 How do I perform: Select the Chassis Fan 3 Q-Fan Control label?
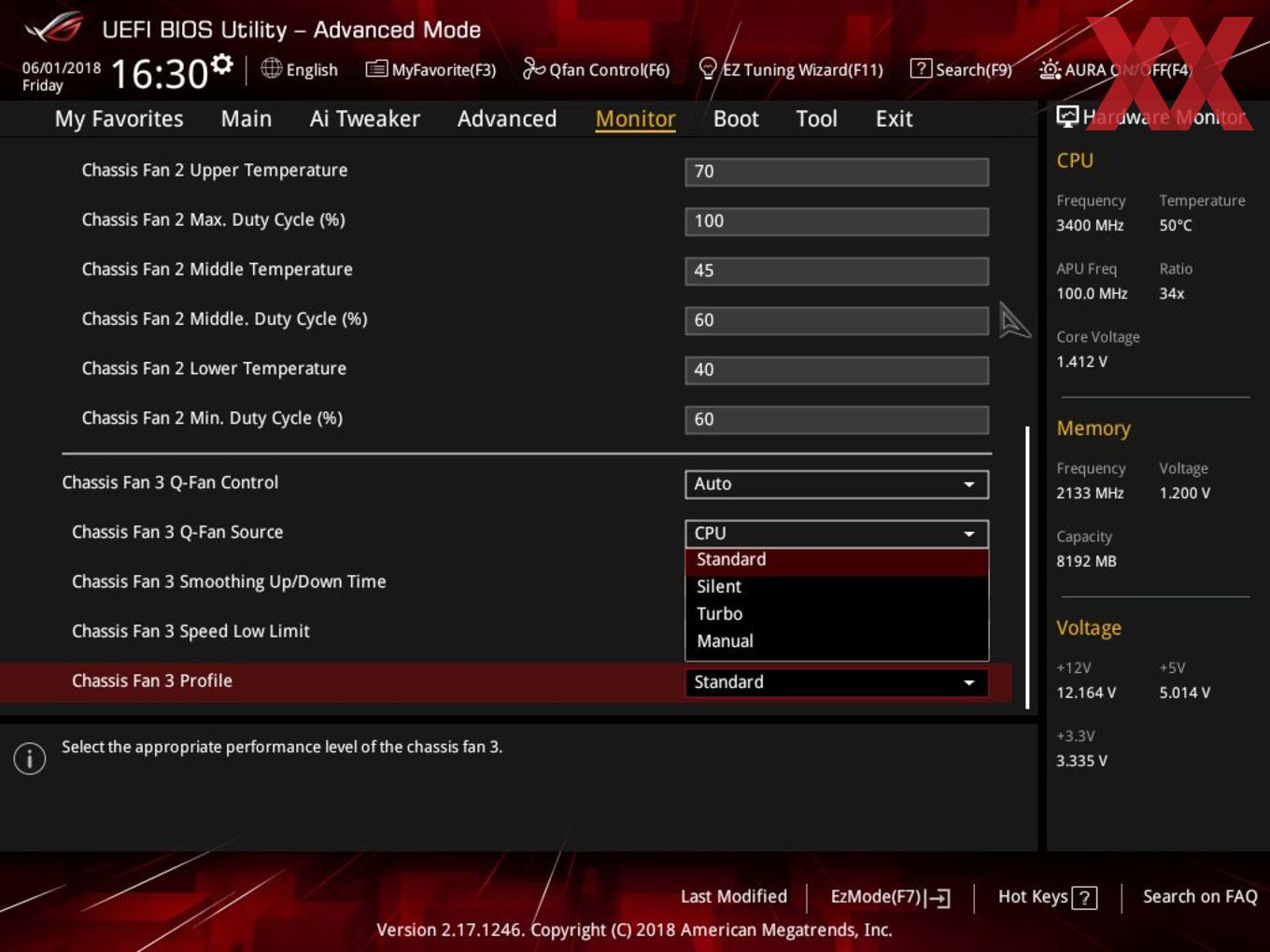click(x=170, y=483)
